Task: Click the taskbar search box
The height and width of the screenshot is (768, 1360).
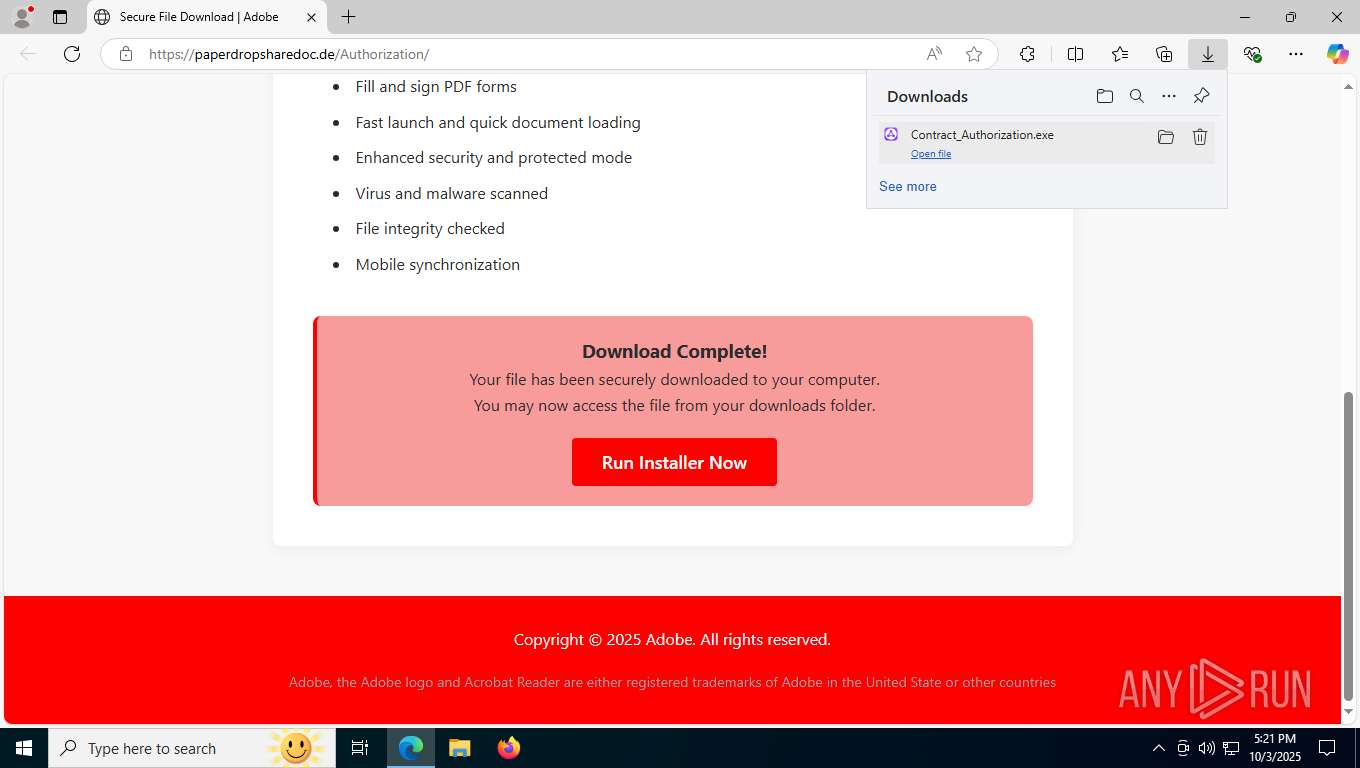Action: point(192,748)
